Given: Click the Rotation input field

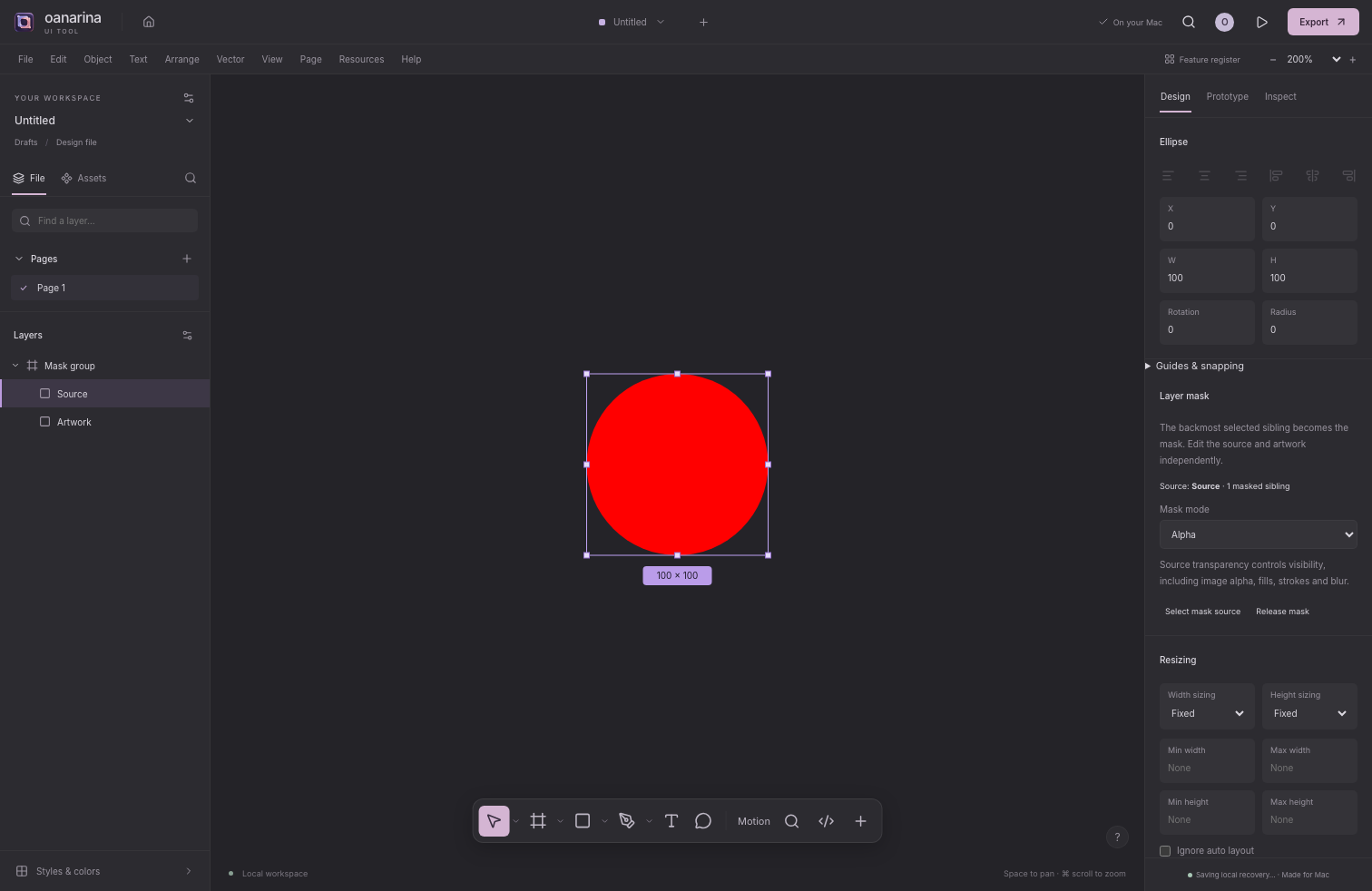Looking at the screenshot, I should (x=1207, y=322).
